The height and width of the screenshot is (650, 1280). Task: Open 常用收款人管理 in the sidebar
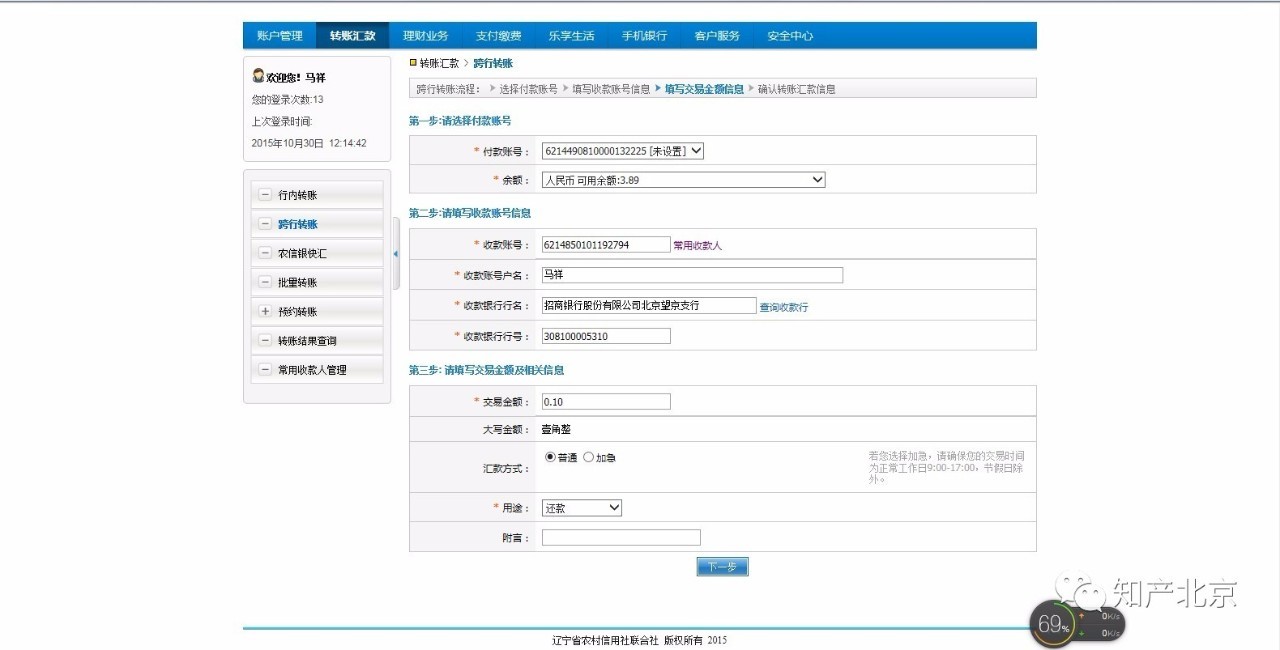tap(312, 369)
